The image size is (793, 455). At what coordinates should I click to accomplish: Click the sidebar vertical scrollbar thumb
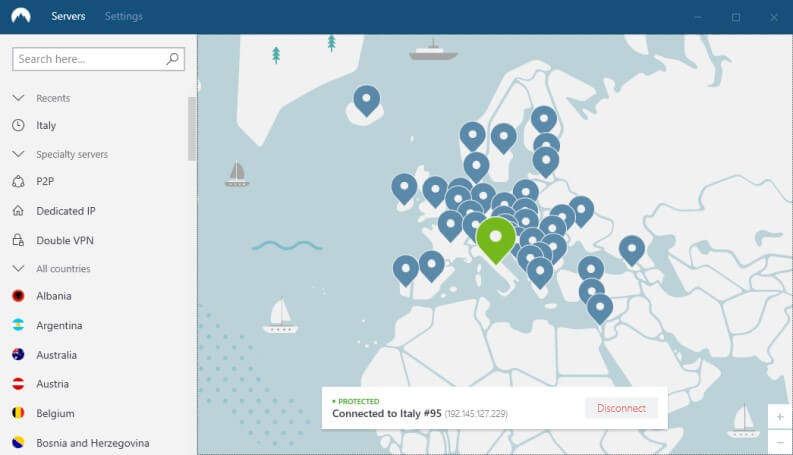[x=192, y=128]
